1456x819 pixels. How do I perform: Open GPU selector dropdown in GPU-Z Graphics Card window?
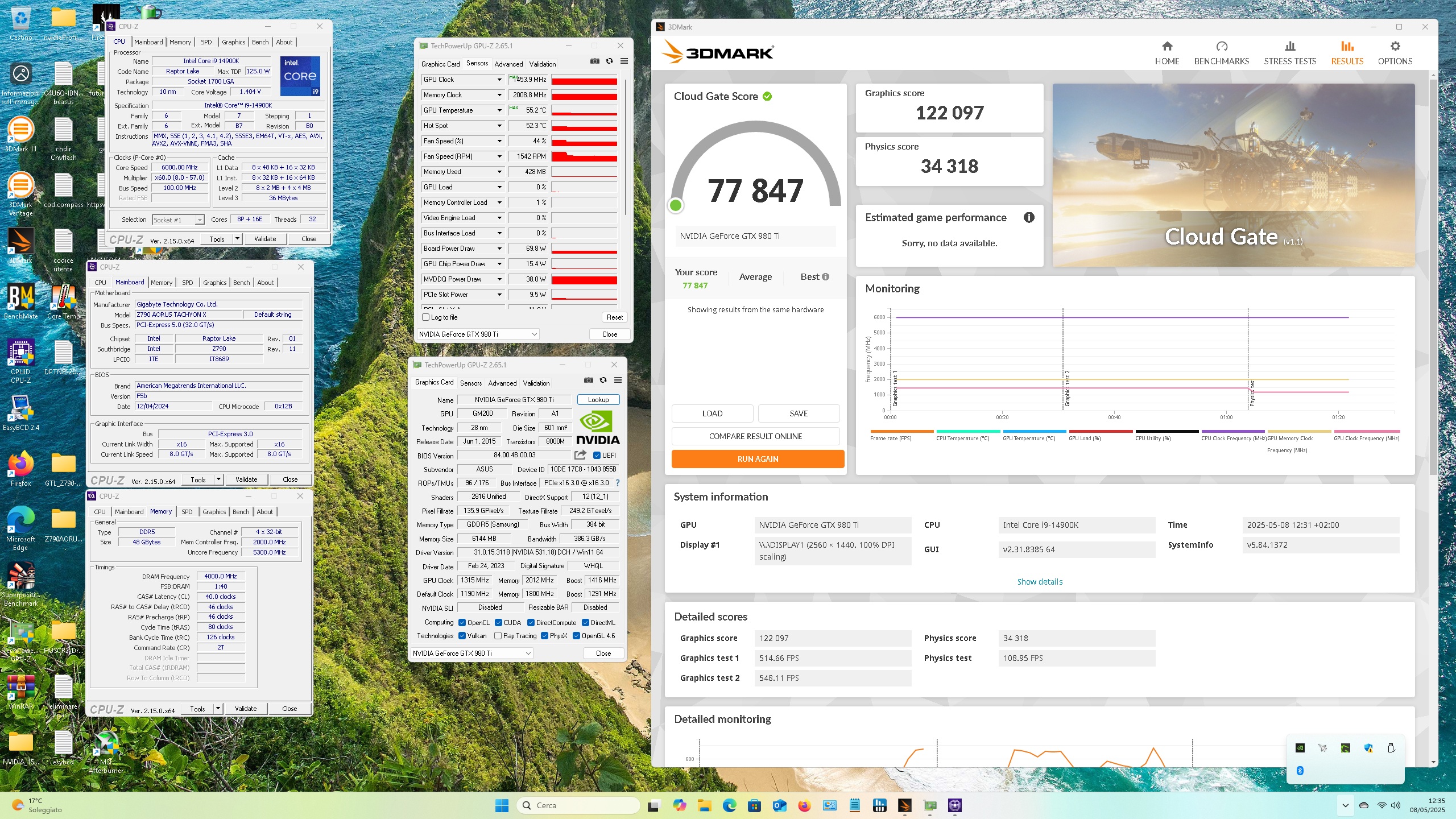tap(471, 653)
